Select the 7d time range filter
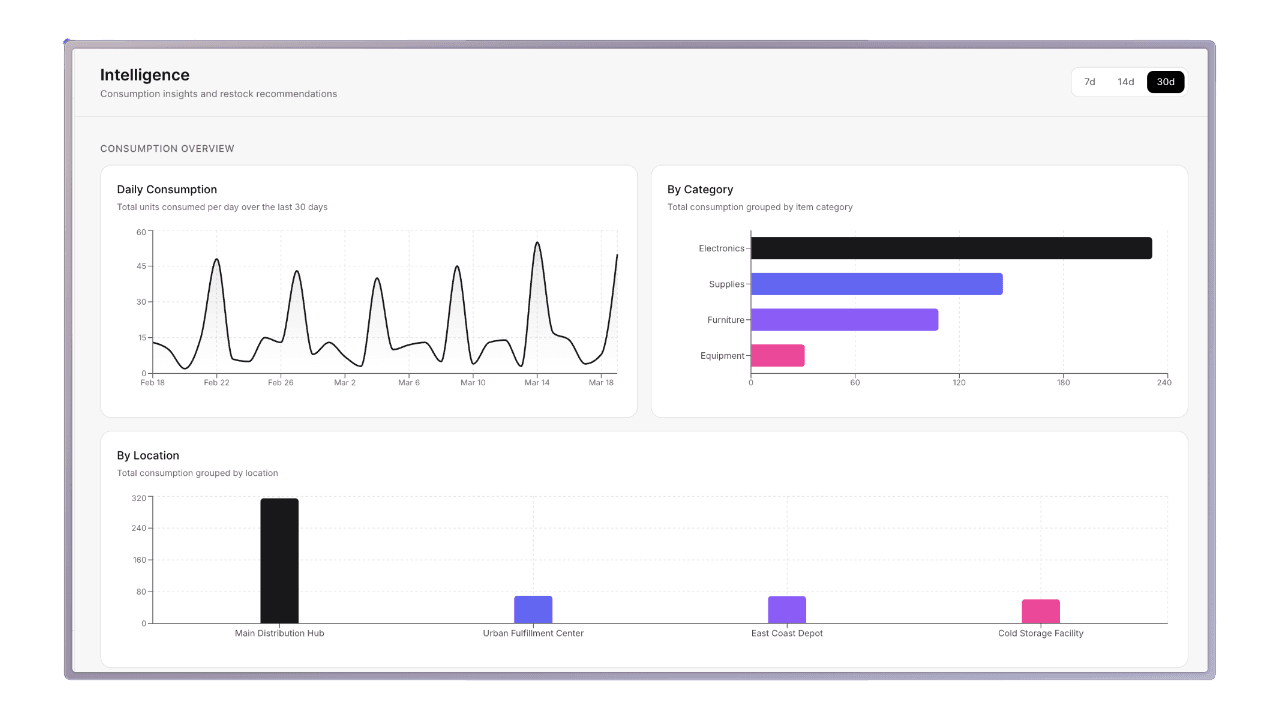1280x720 pixels. click(x=1089, y=81)
